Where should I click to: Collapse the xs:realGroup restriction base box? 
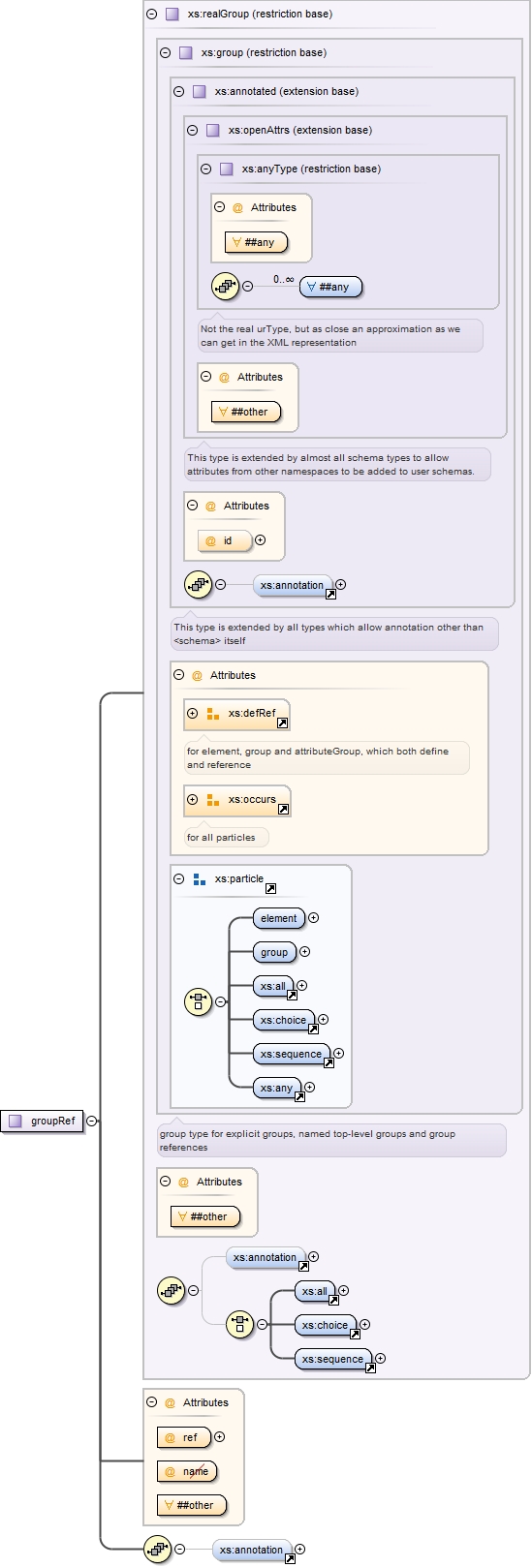tap(151, 14)
